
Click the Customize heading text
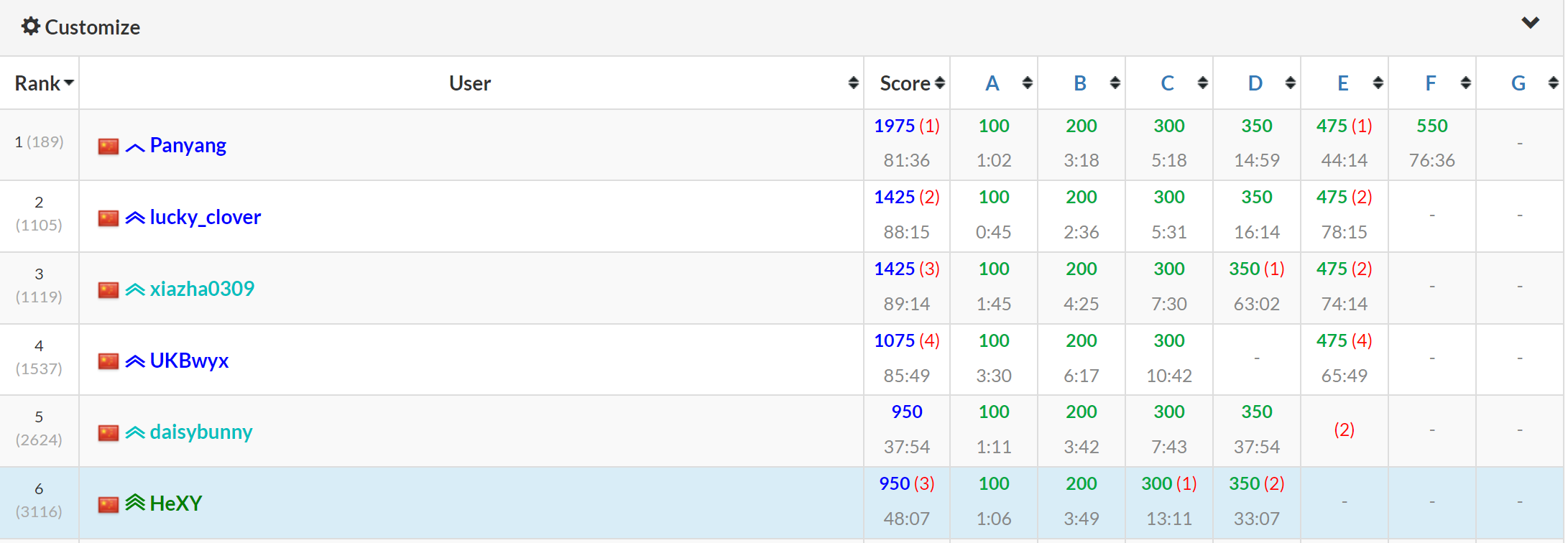93,27
